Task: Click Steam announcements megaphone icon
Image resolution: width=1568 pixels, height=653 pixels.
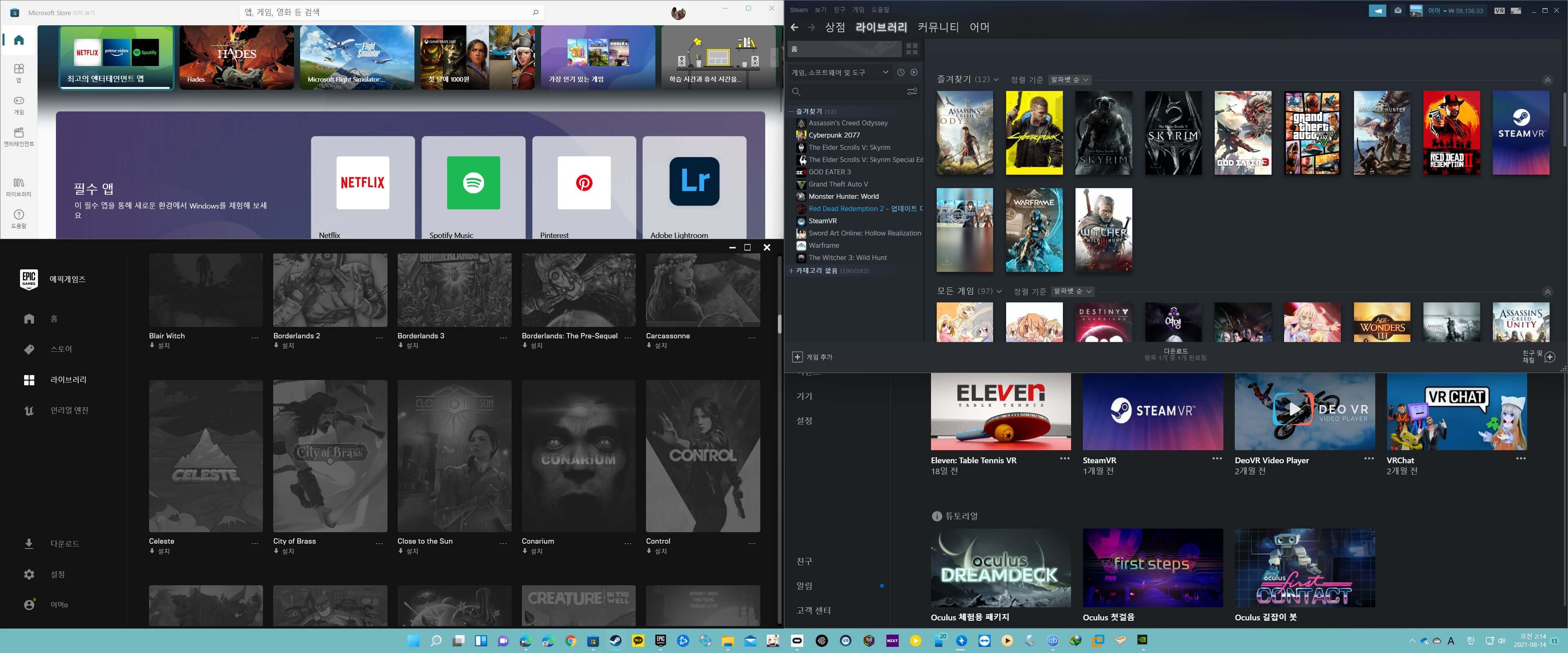Action: pyautogui.click(x=1377, y=10)
